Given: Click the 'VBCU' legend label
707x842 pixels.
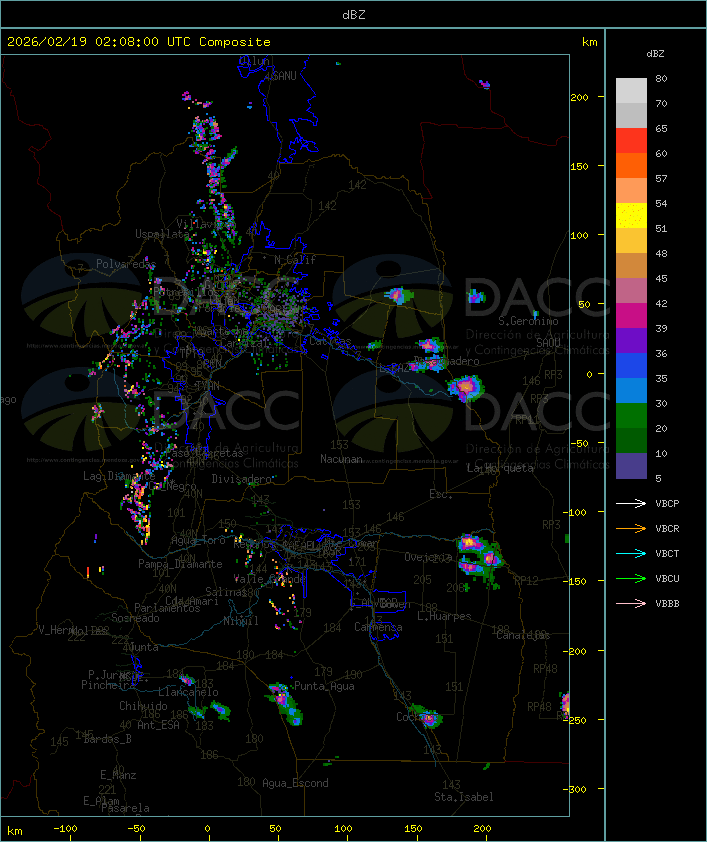Looking at the screenshot, I should coord(667,578).
